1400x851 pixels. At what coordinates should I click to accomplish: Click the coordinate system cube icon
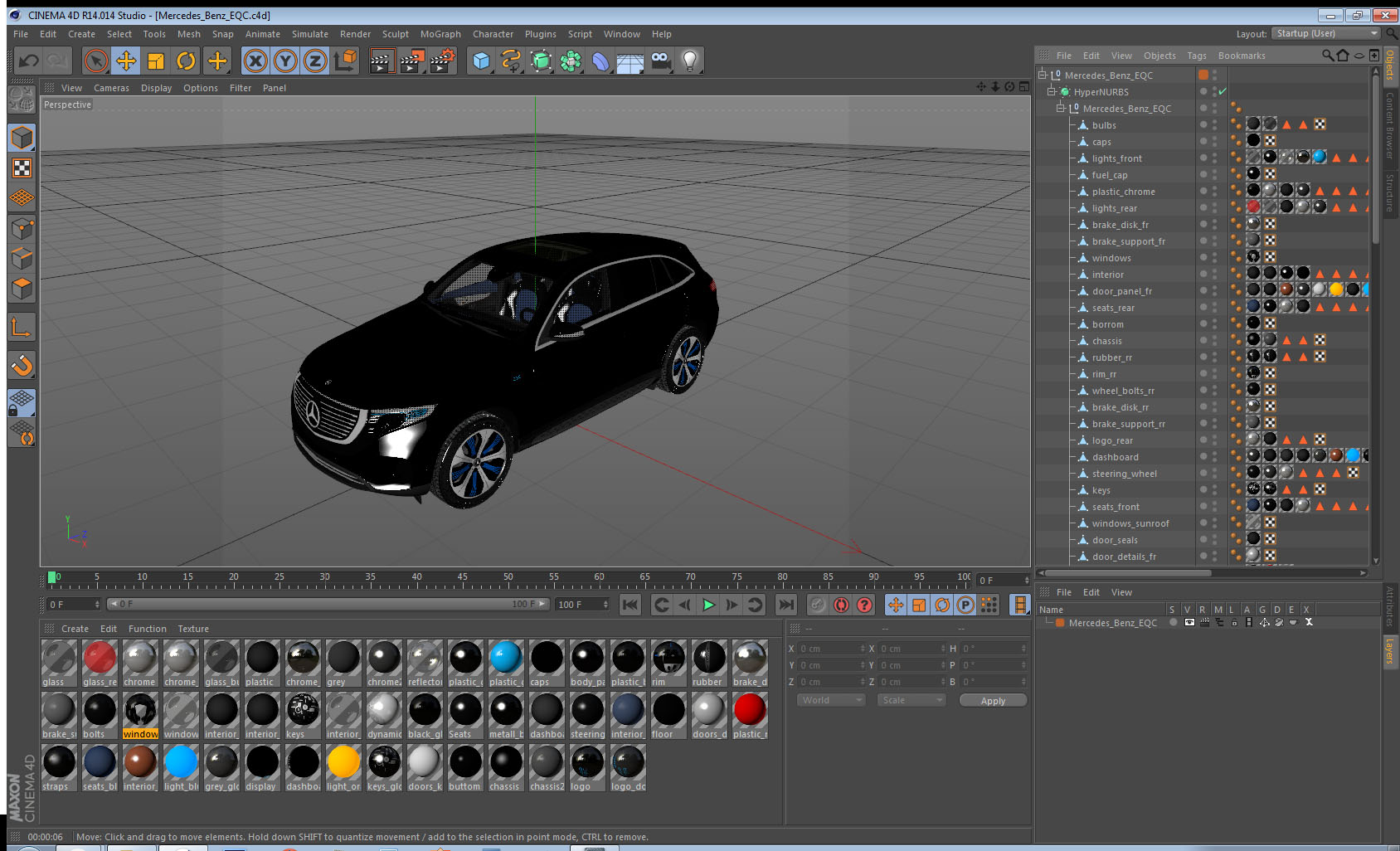(x=345, y=61)
